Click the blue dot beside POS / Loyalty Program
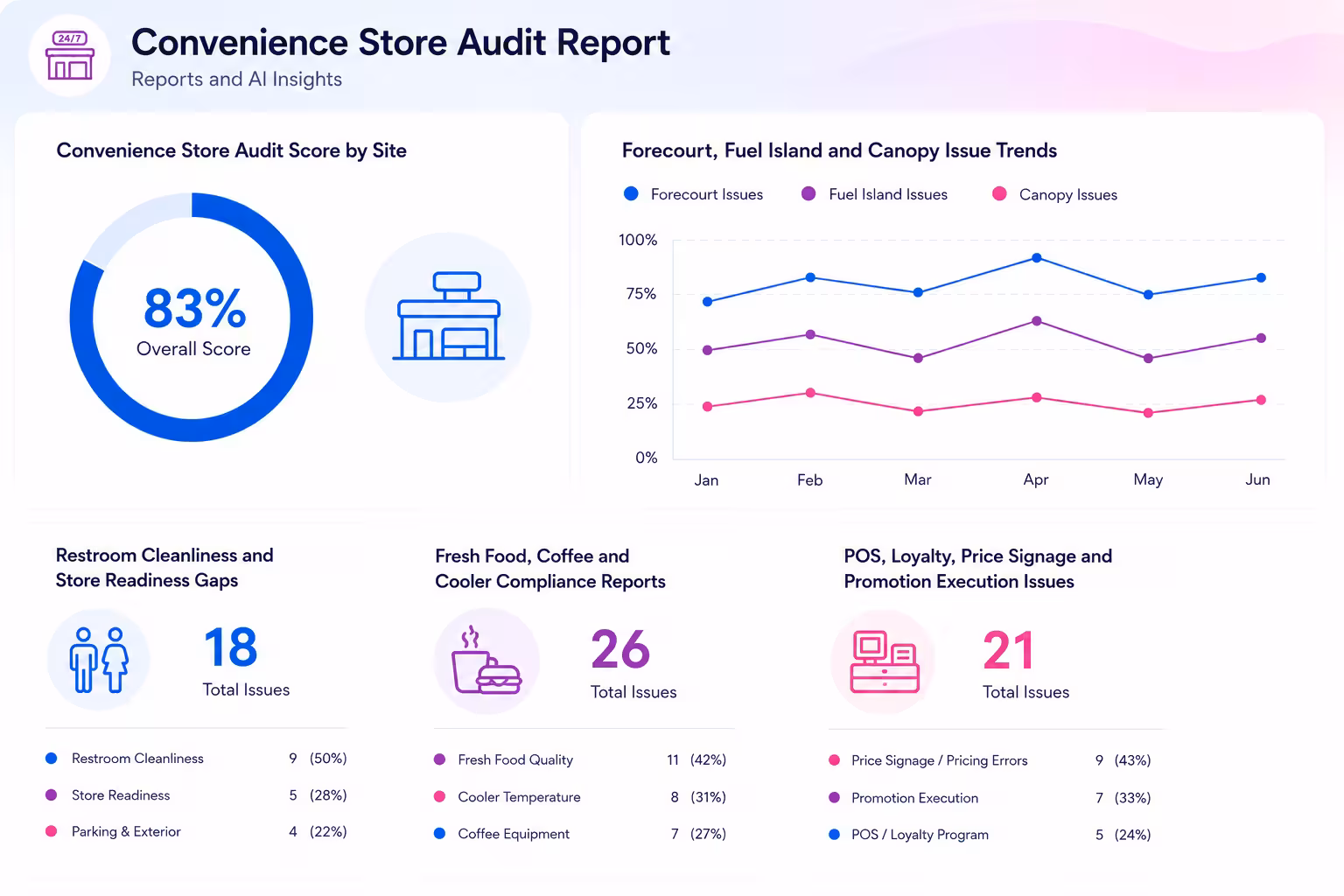Viewport: 1344px width, 896px height. pyautogui.click(x=834, y=835)
